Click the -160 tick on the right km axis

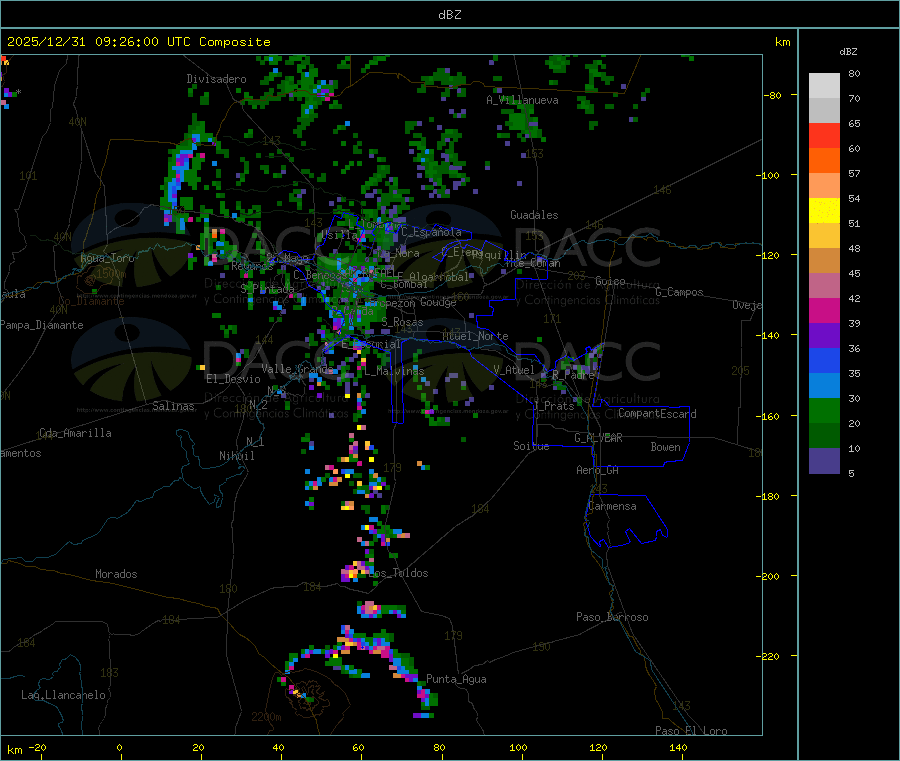coord(768,417)
